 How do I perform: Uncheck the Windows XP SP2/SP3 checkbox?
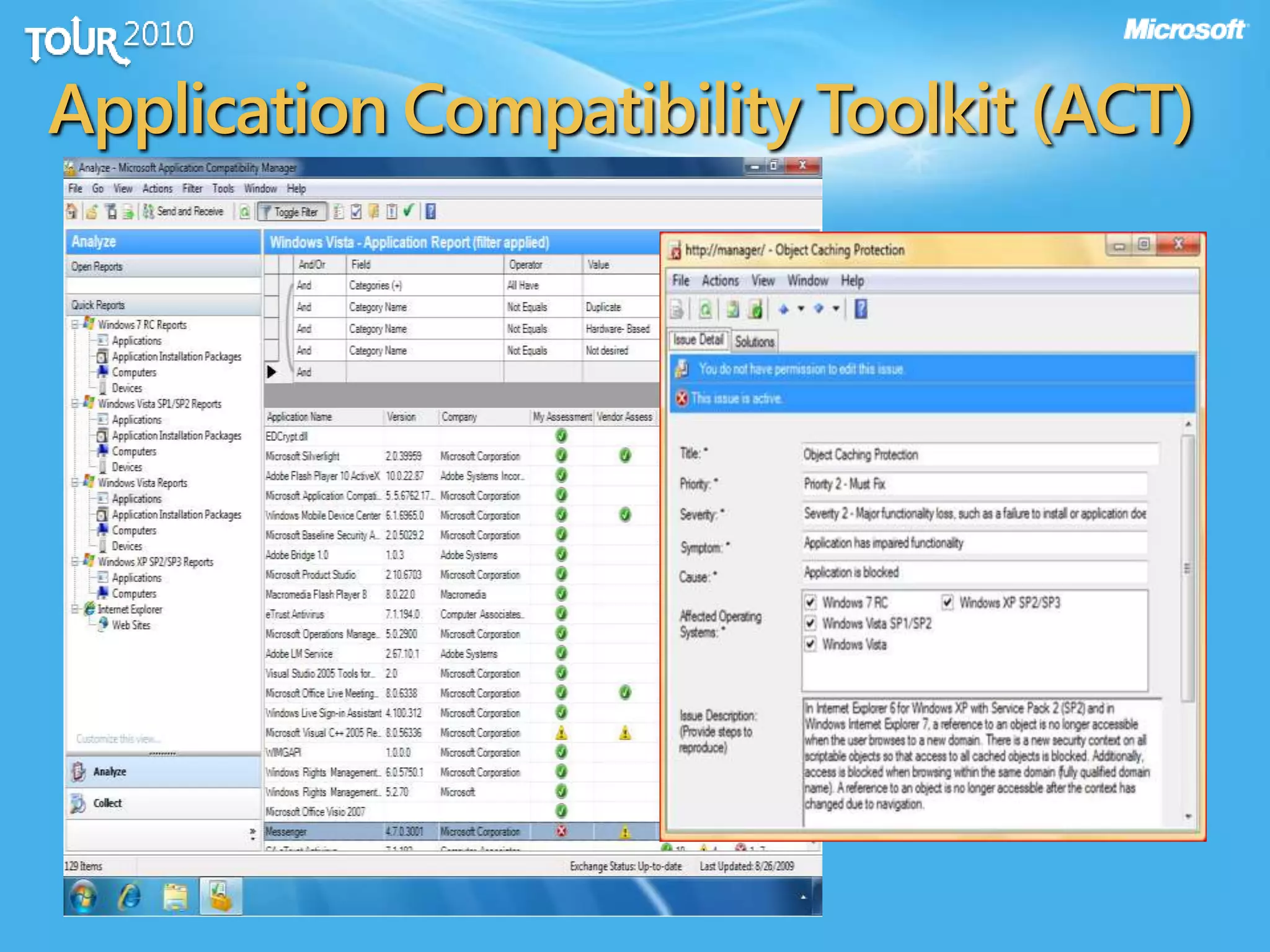click(947, 602)
